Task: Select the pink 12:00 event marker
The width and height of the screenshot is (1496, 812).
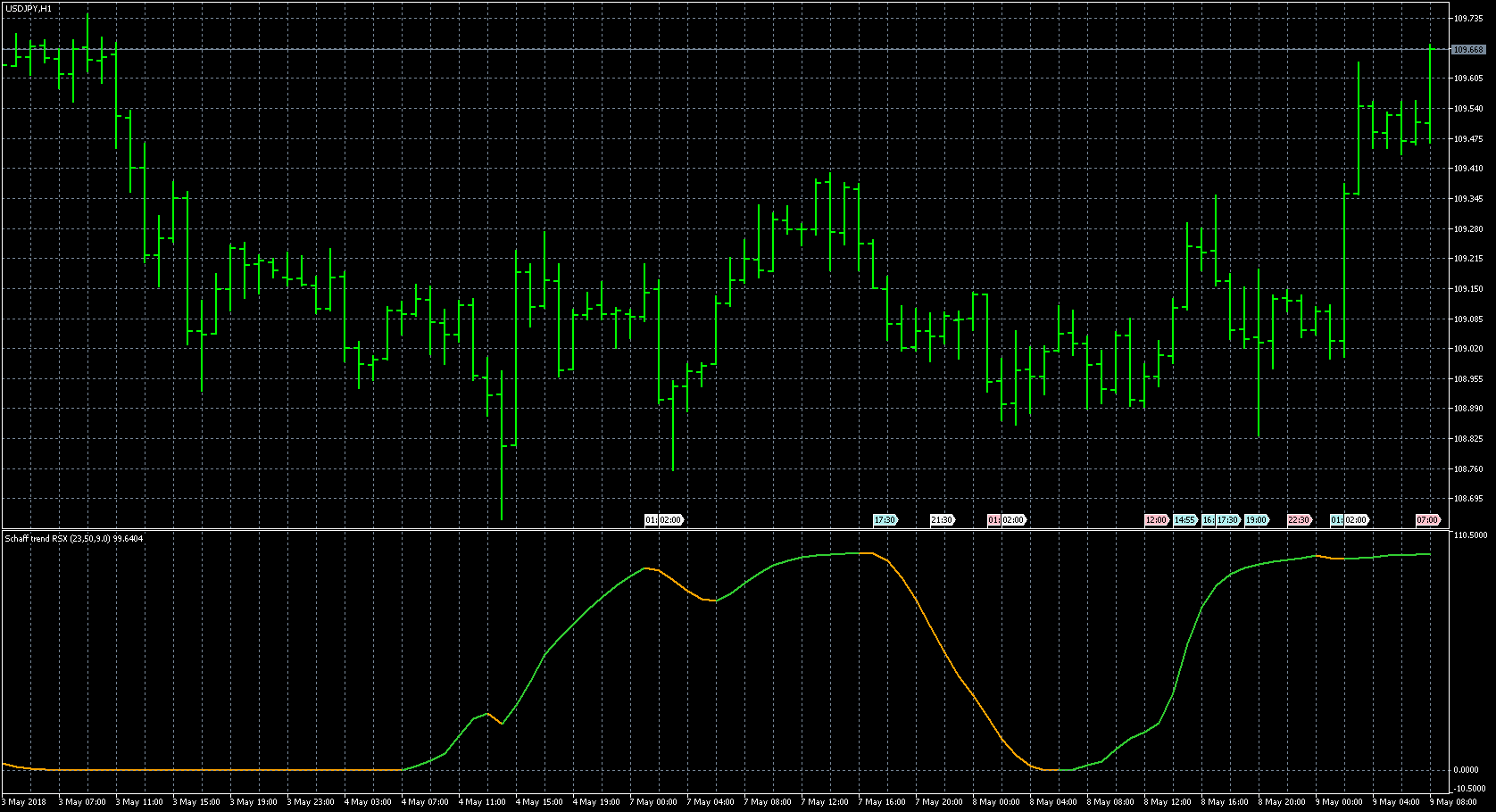Action: tap(1156, 520)
